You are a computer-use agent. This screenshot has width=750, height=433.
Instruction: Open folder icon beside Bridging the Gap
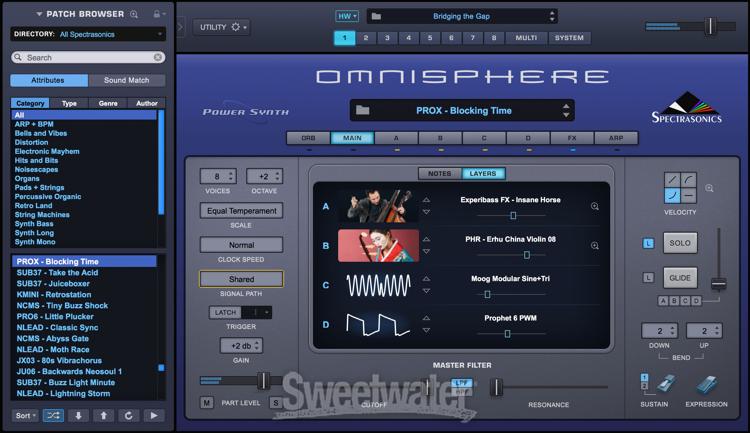tap(376, 16)
